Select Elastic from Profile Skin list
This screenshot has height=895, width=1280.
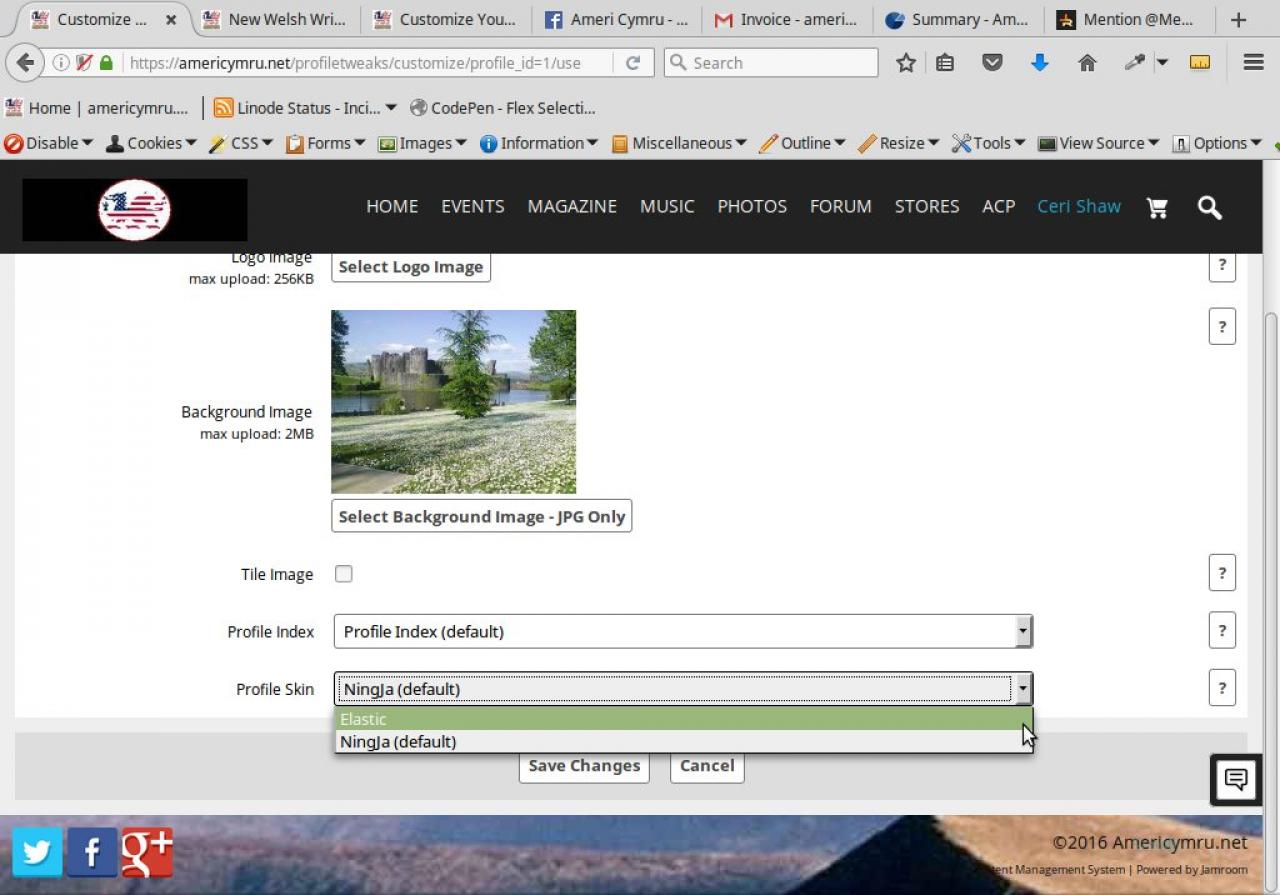(x=682, y=719)
